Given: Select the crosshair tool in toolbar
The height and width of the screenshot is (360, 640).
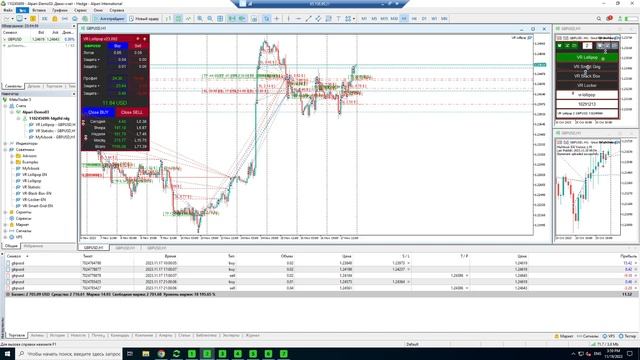Looking at the screenshot, I should [277, 18].
